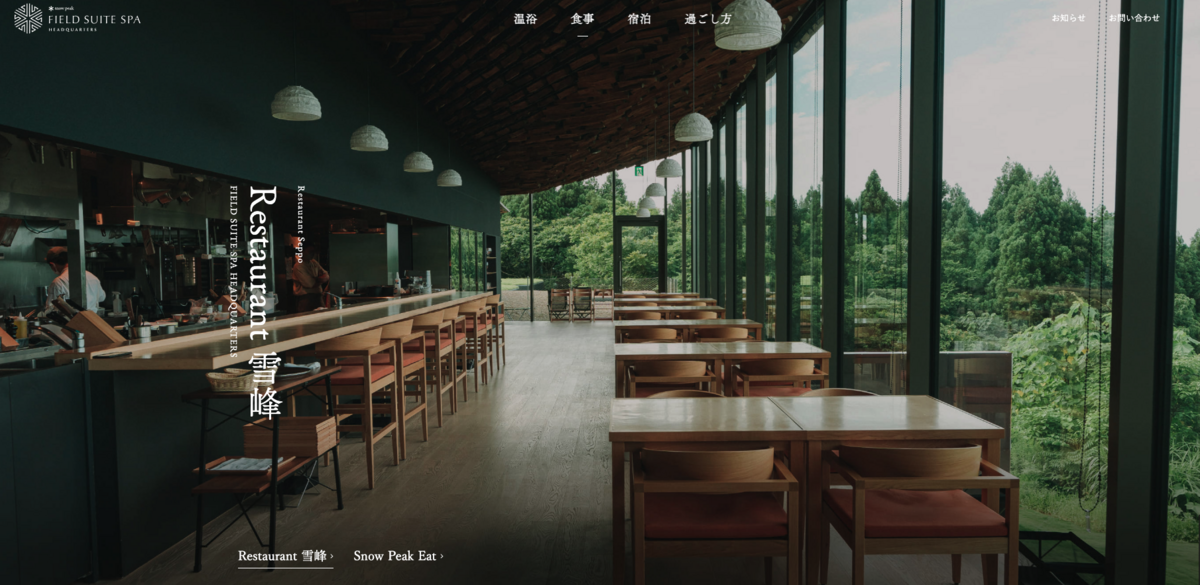The height and width of the screenshot is (585, 1200).
Task: Open the 過ごし方 menu item
Action: tap(708, 19)
